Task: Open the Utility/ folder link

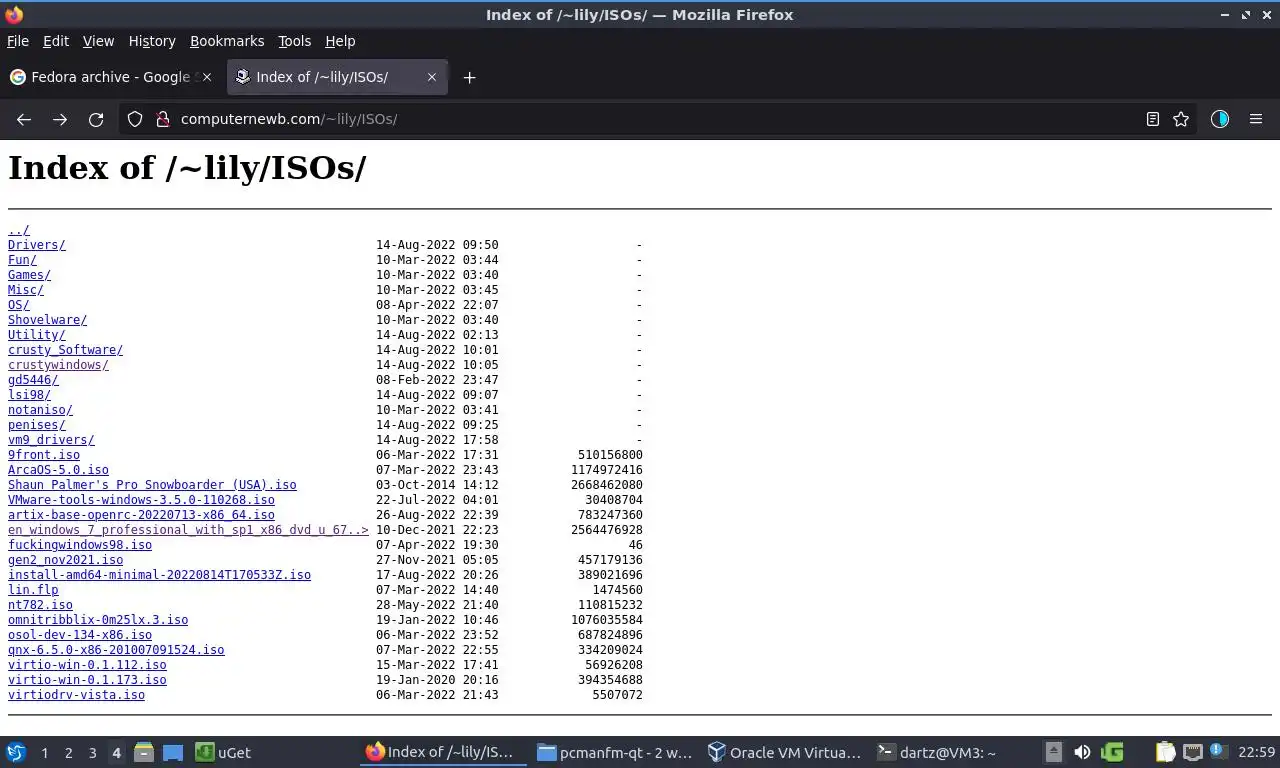Action: click(x=37, y=335)
